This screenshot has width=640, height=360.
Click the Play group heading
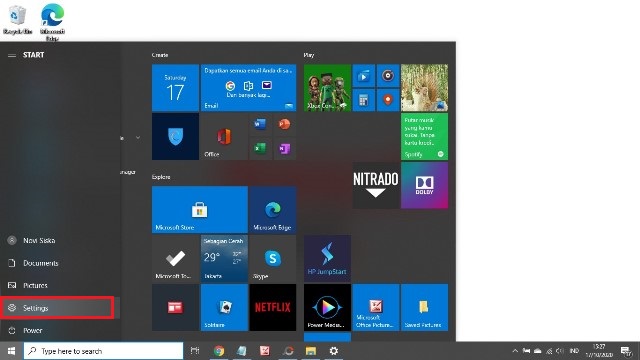309,55
